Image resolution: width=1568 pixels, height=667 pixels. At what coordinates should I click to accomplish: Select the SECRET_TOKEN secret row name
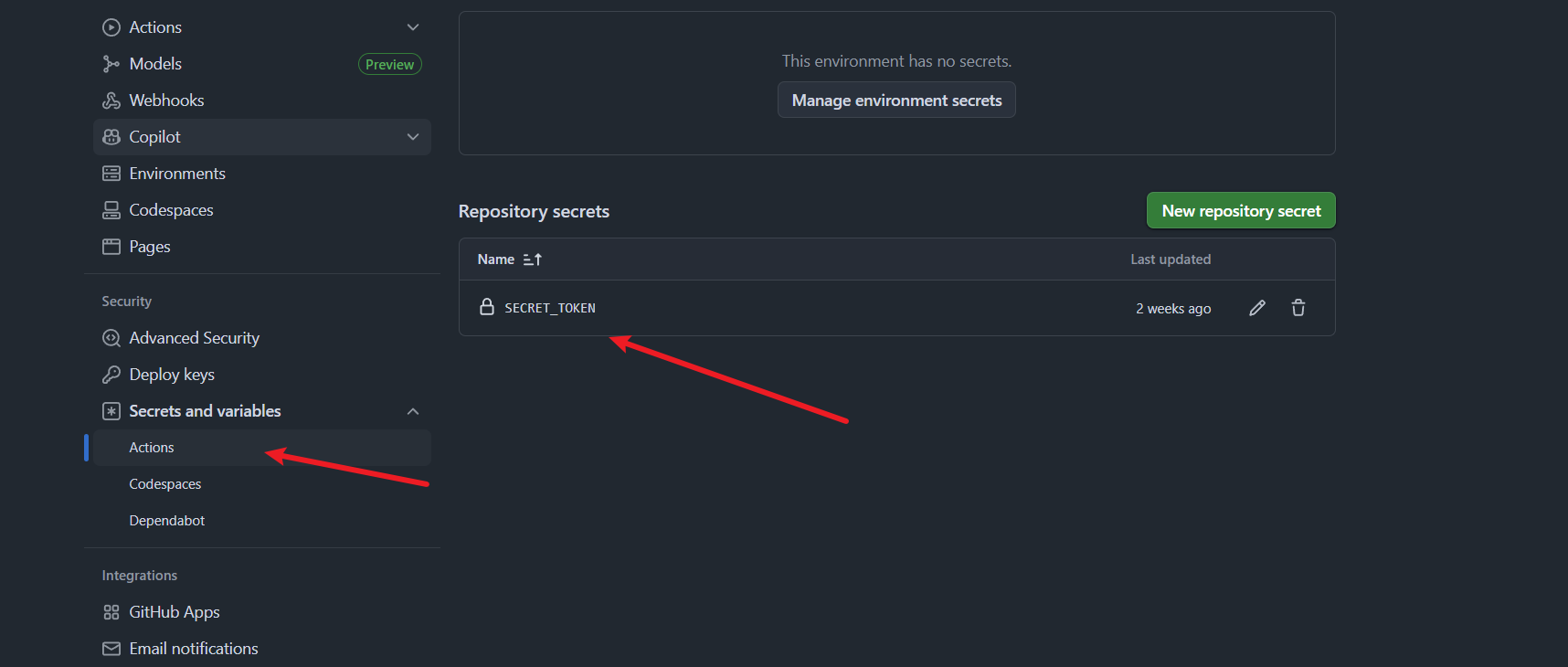coord(550,308)
